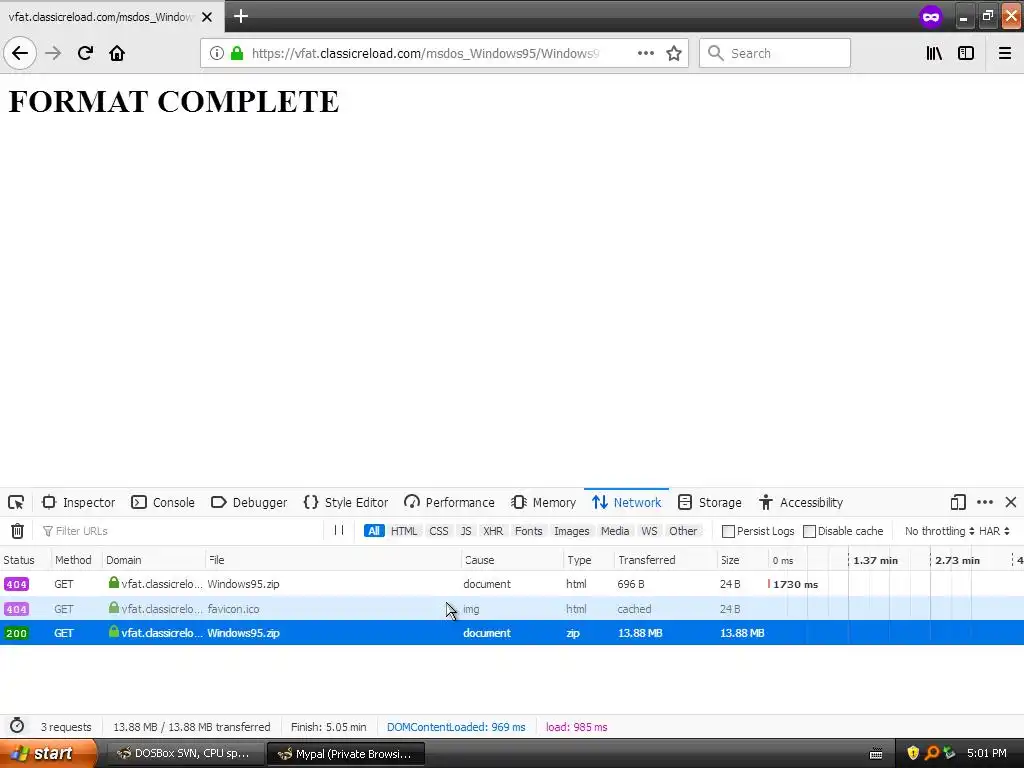The height and width of the screenshot is (768, 1024).
Task: Open the Storage tab
Action: (709, 502)
